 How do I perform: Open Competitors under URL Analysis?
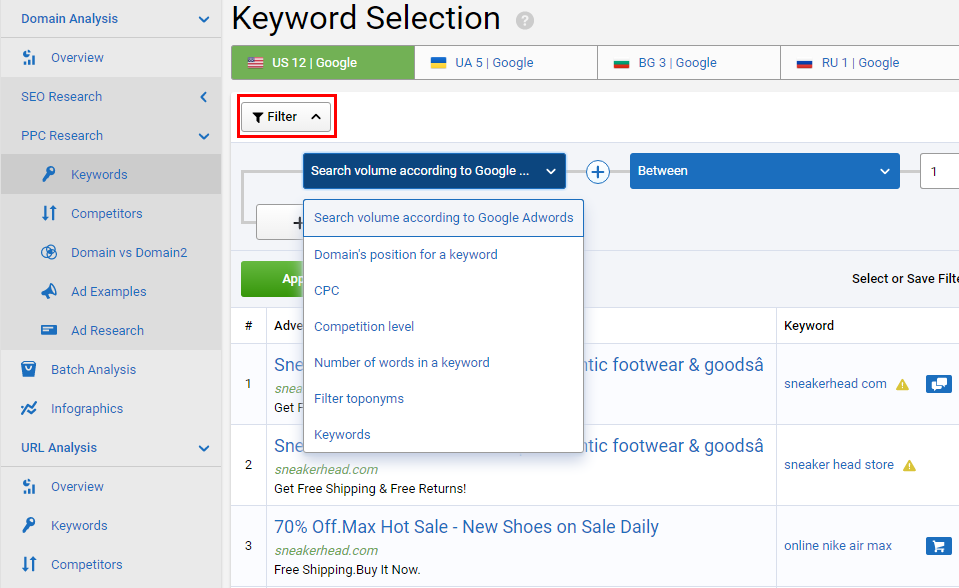86,565
